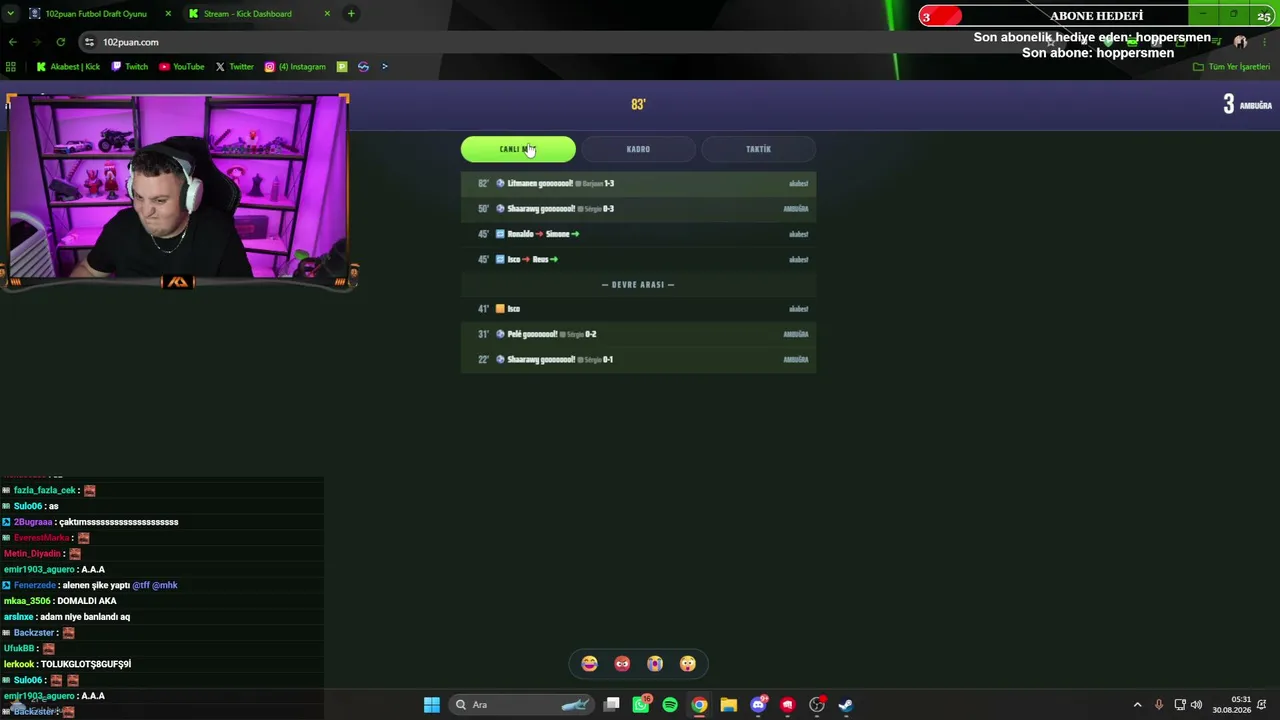Open OBS Studio from the taskbar
The height and width of the screenshot is (720, 1280).
pyautogui.click(x=817, y=705)
